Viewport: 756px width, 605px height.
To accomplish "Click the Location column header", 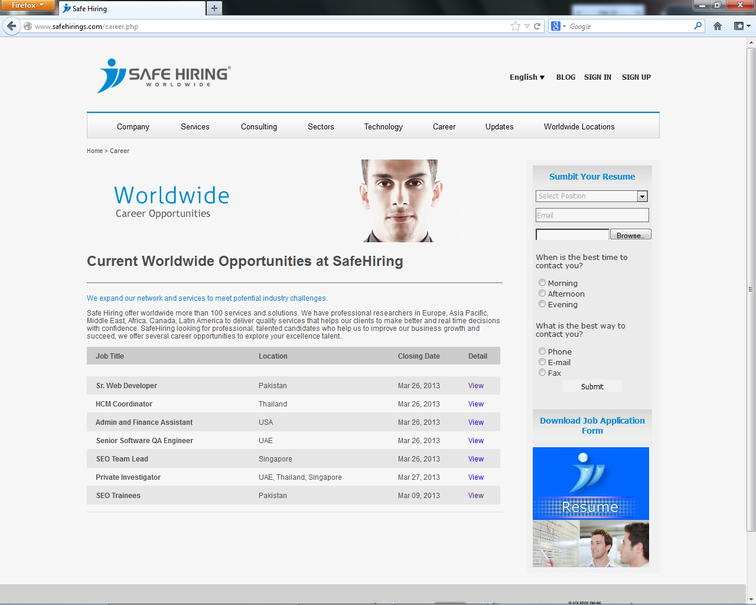I will [273, 356].
